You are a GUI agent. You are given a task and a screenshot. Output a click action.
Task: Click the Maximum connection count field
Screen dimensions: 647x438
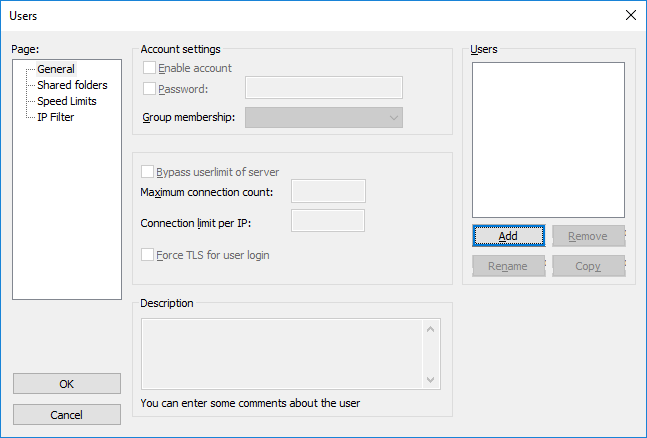point(328,191)
